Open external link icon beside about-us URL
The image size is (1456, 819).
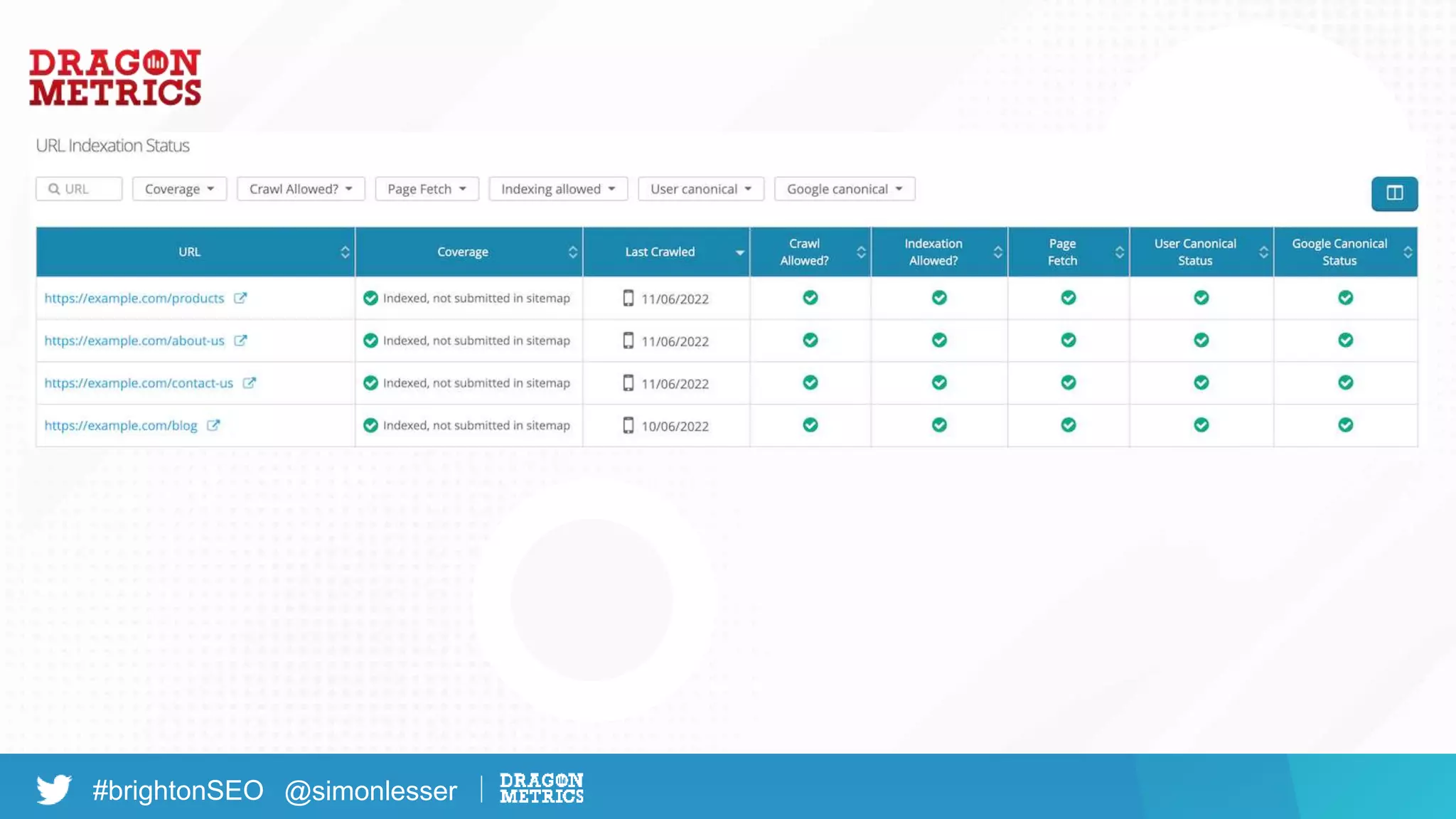tap(240, 341)
